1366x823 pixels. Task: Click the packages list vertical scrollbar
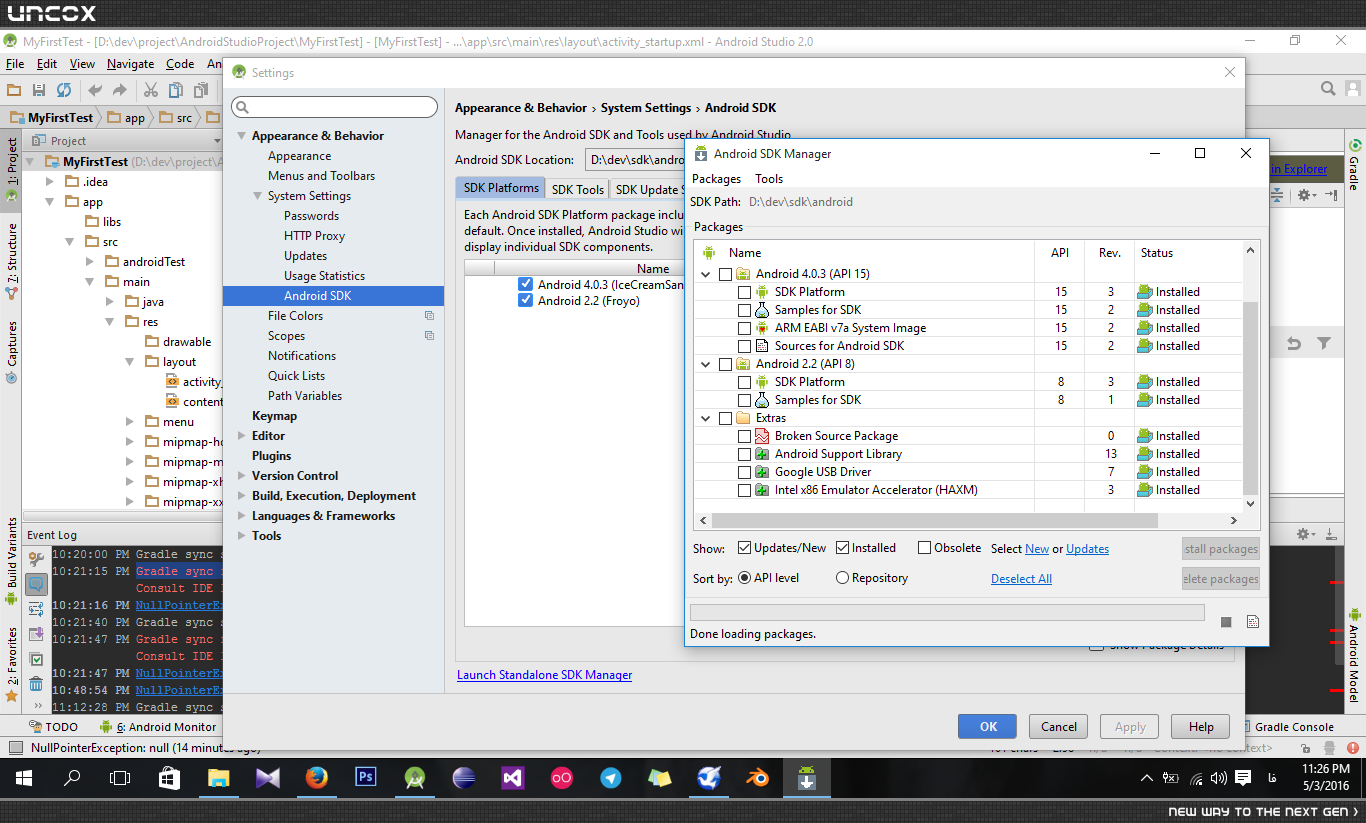(1251, 397)
